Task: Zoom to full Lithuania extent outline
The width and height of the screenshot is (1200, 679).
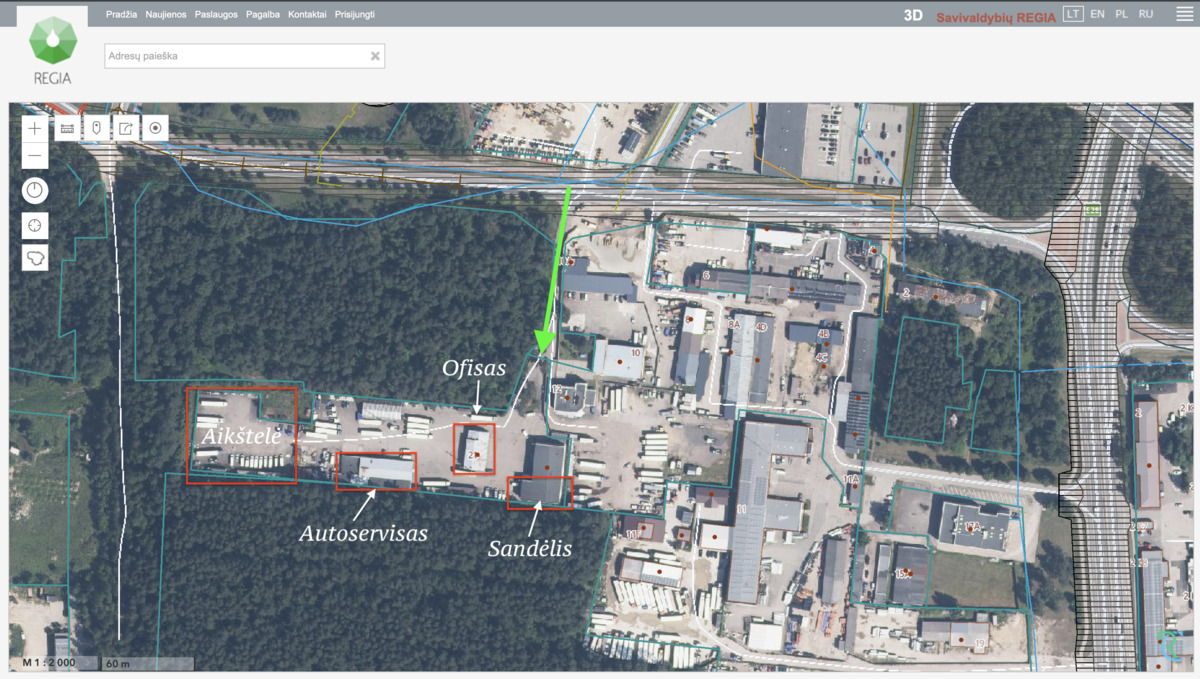Action: click(35, 258)
